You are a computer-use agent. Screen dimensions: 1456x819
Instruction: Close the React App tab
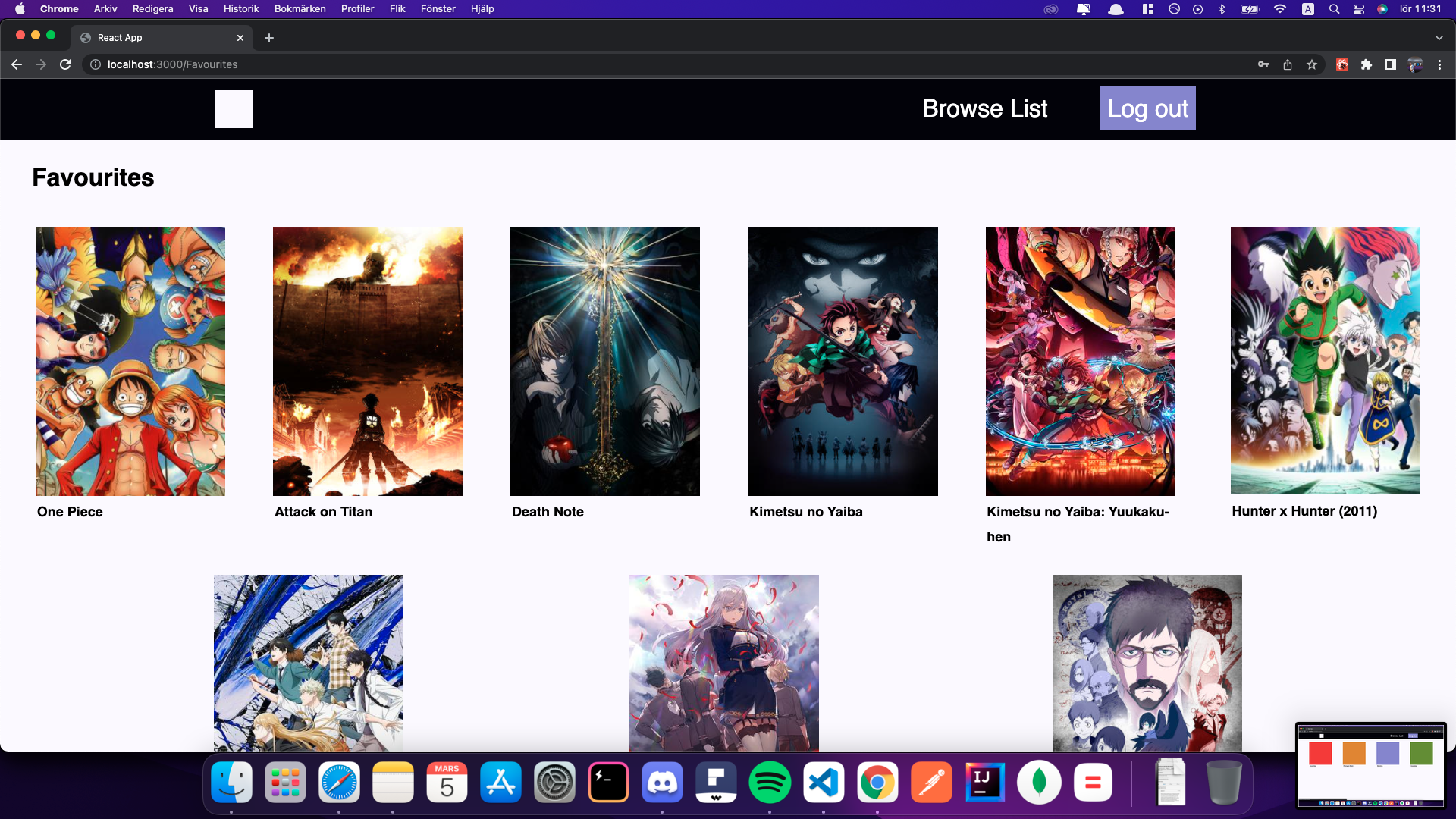click(240, 37)
